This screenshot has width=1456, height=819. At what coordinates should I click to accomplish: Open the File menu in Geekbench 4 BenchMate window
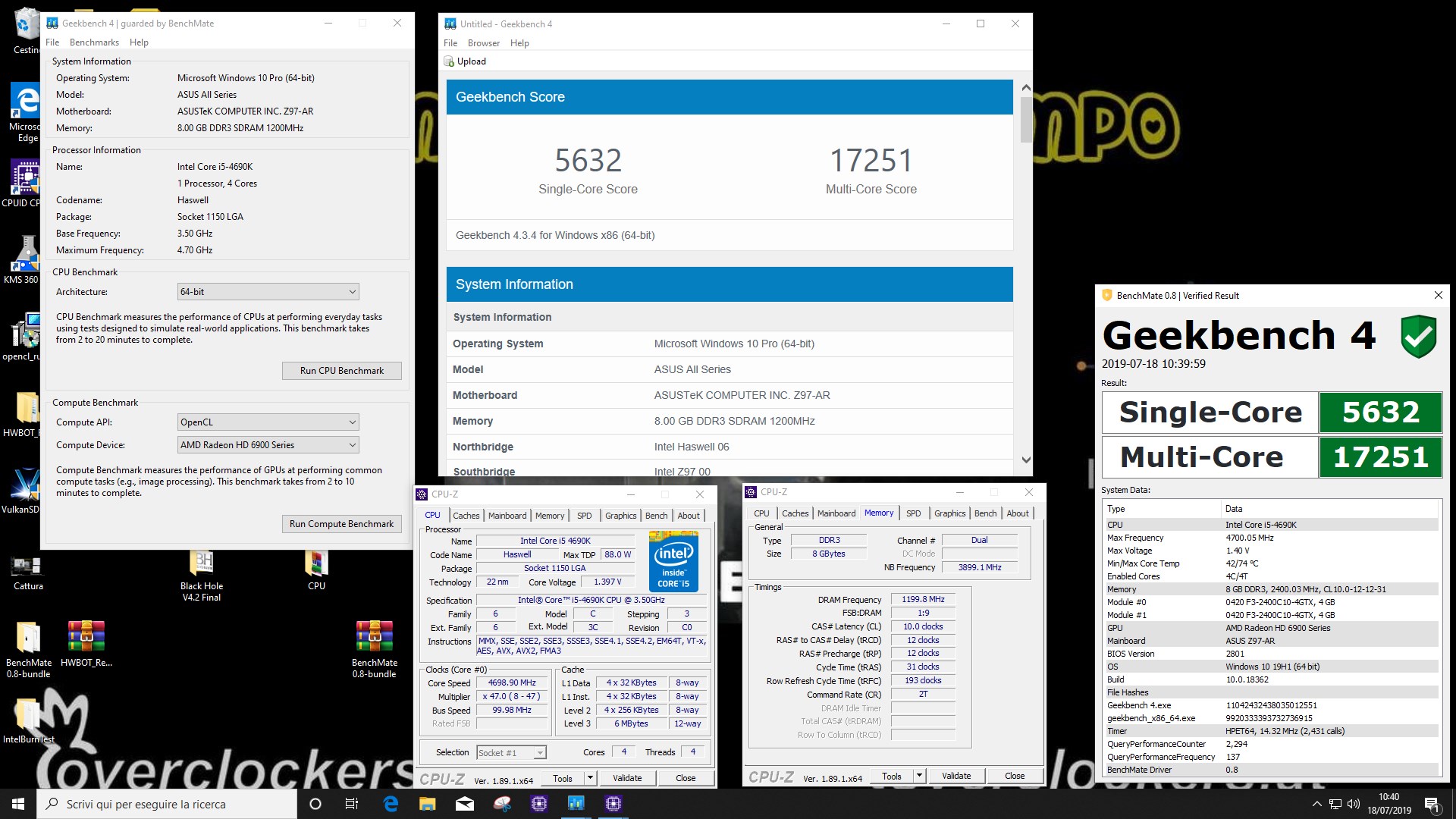[x=52, y=42]
